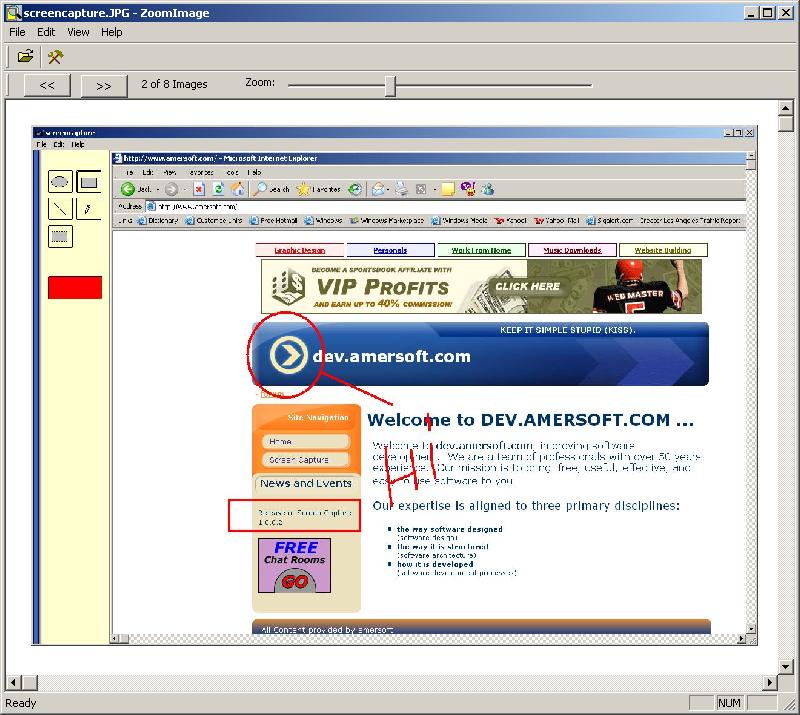
Task: Go to previous image with << button
Action: point(47,85)
